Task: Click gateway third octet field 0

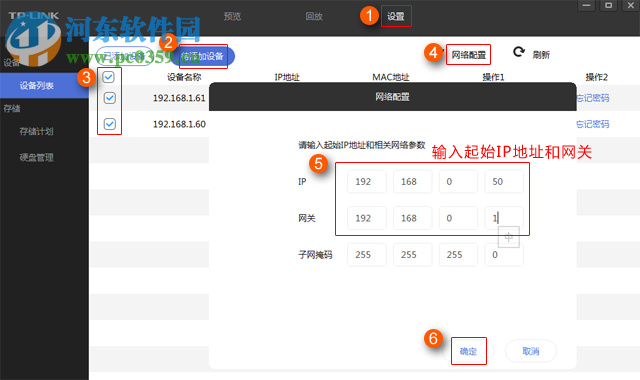Action: pos(458,218)
